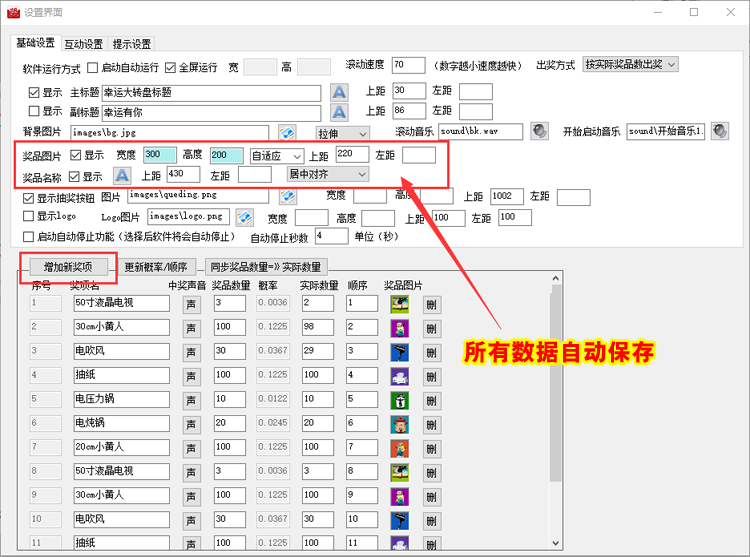Click 更新概率/顺序 button

pos(157,267)
